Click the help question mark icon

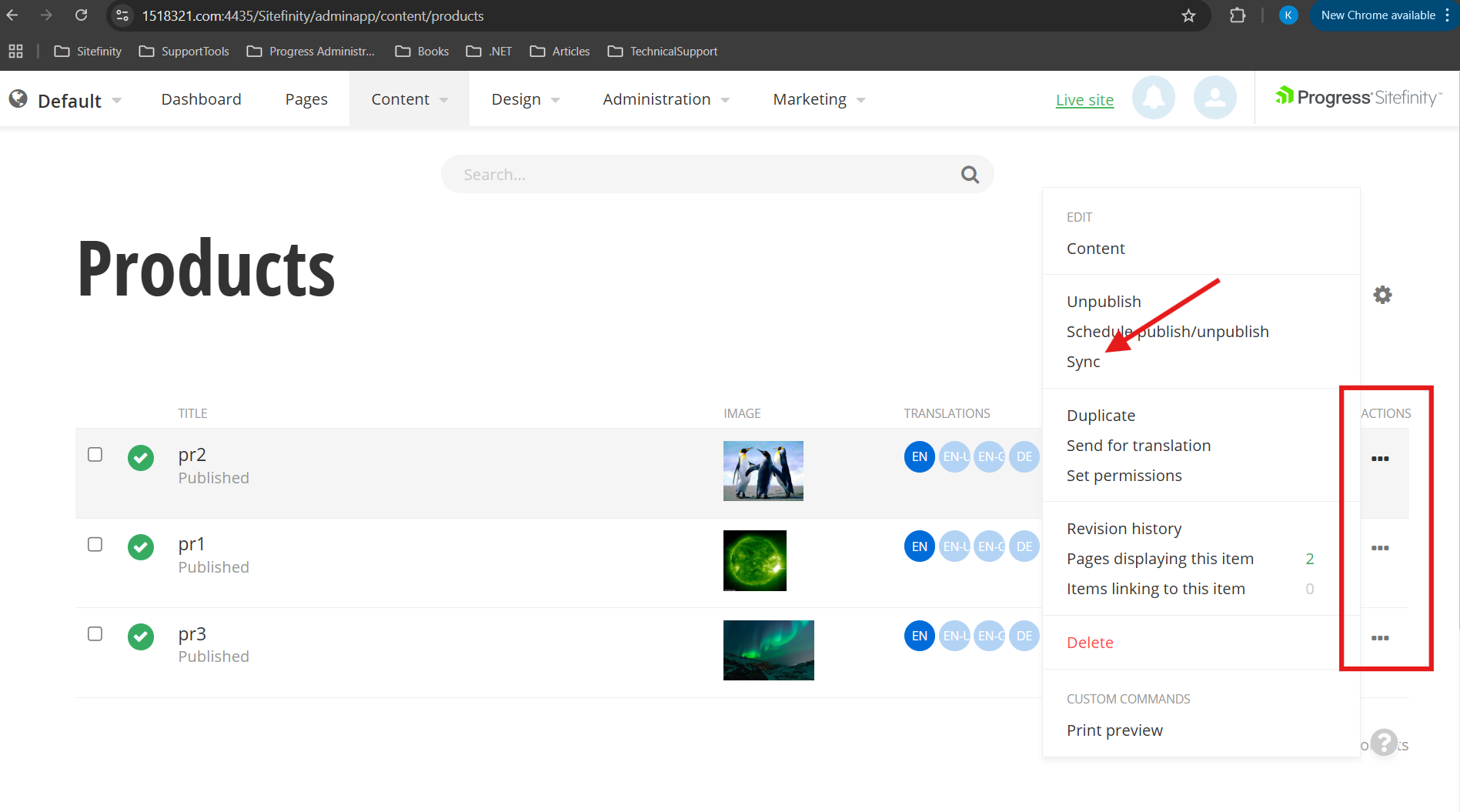(x=1384, y=743)
